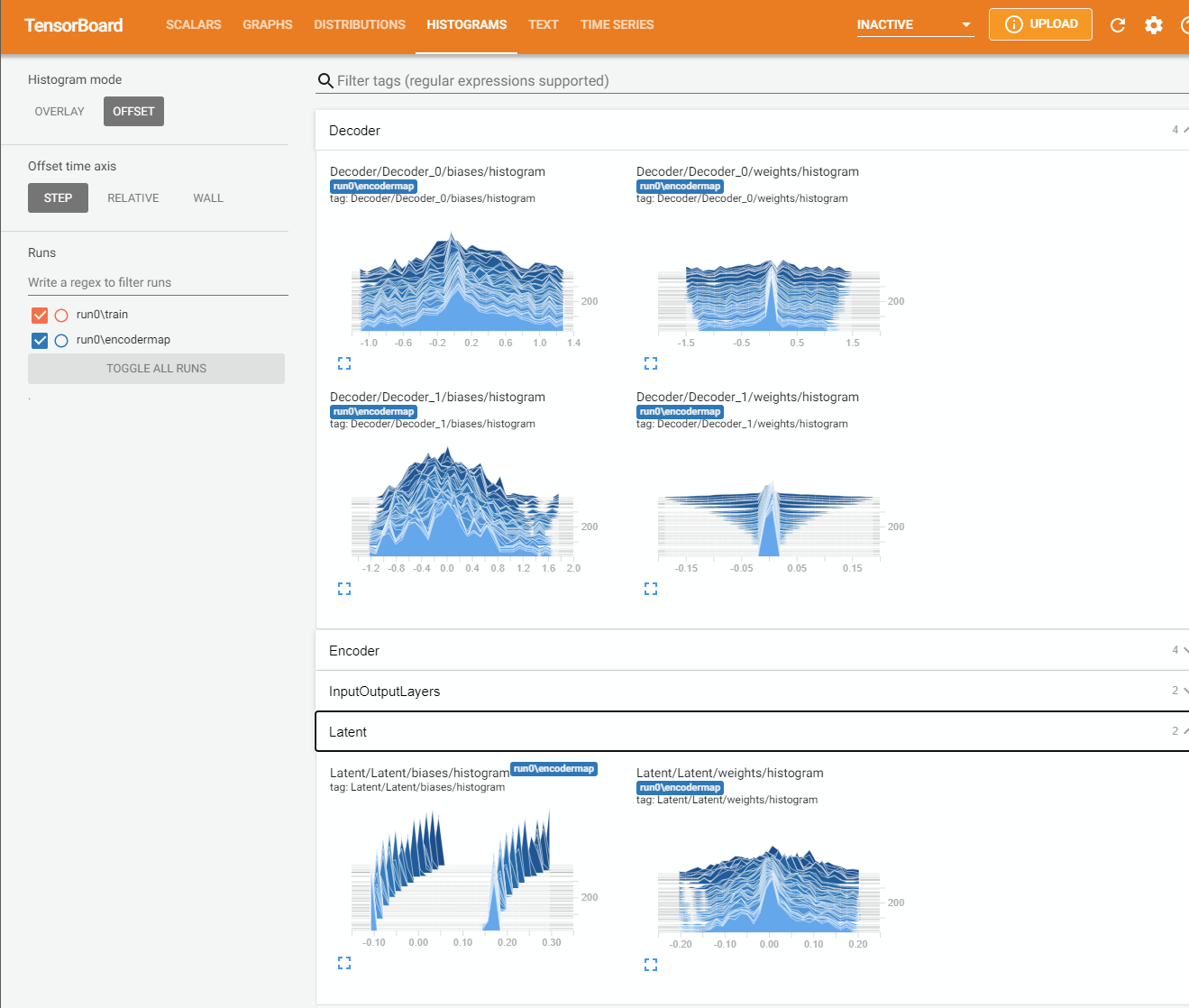Expand Decoder_0 biases histogram to full size
This screenshot has width=1189, height=1008.
344,363
